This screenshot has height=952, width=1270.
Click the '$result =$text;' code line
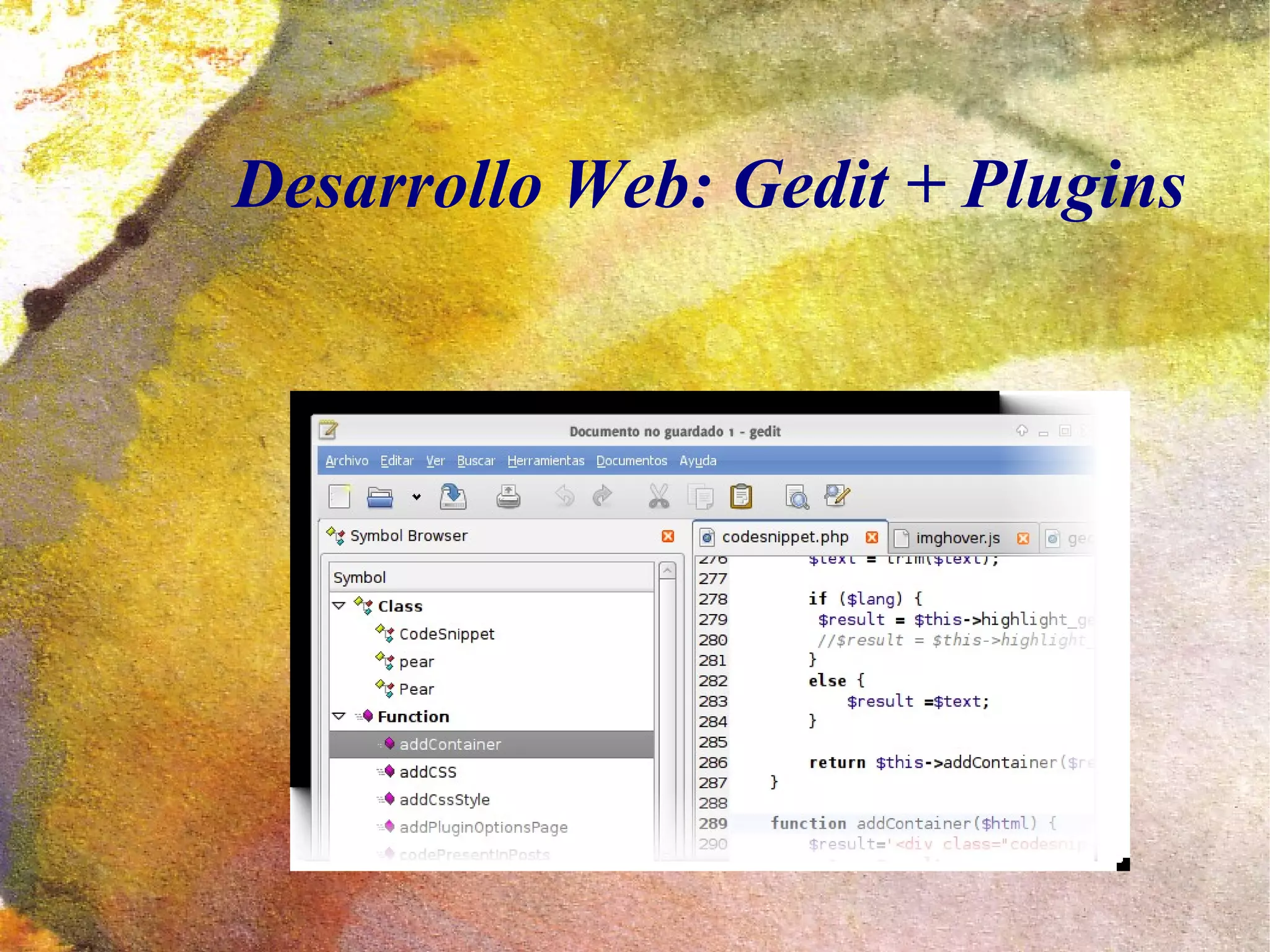pyautogui.click(x=918, y=701)
